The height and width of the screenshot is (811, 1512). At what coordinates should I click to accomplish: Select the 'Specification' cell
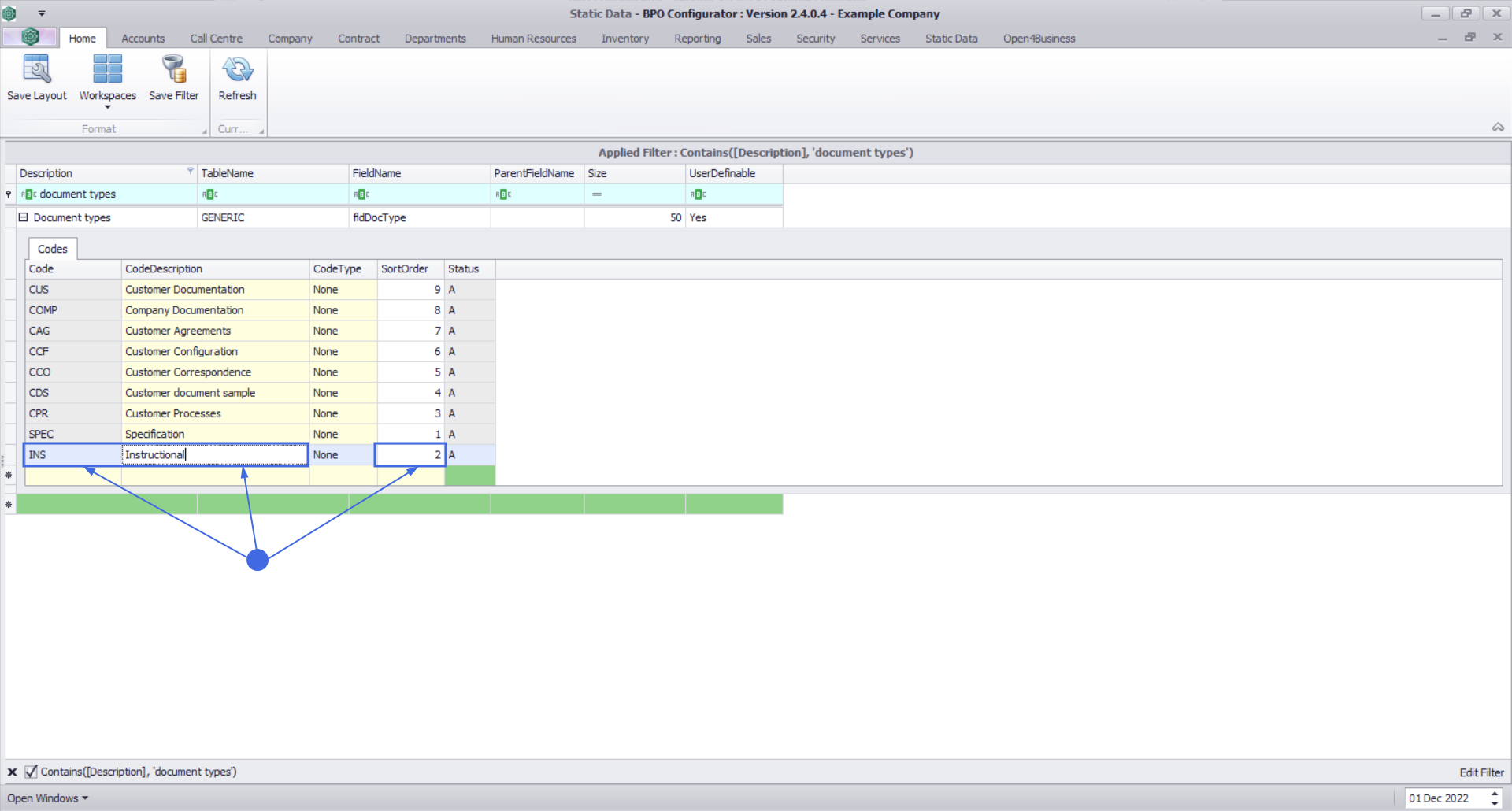click(215, 434)
